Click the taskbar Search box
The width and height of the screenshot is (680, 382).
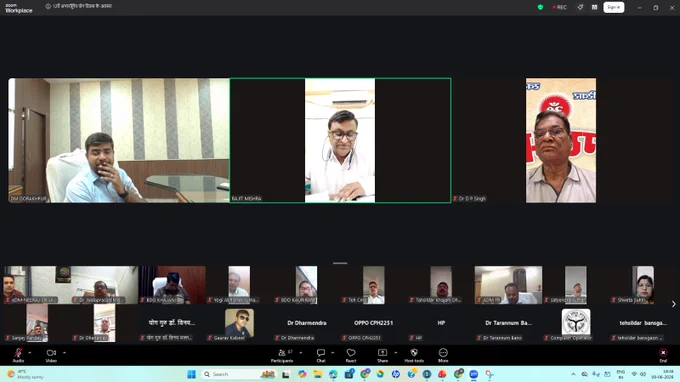click(239, 374)
